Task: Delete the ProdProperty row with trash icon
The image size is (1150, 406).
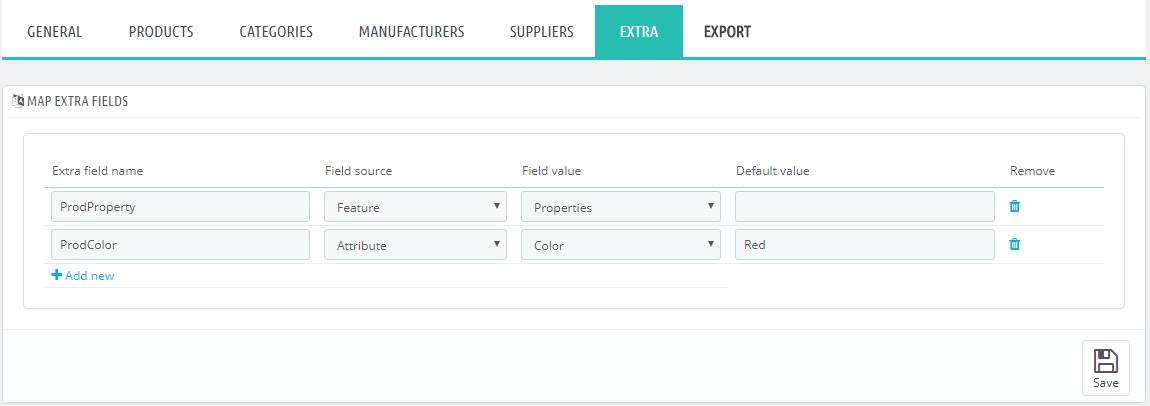Action: (1014, 206)
